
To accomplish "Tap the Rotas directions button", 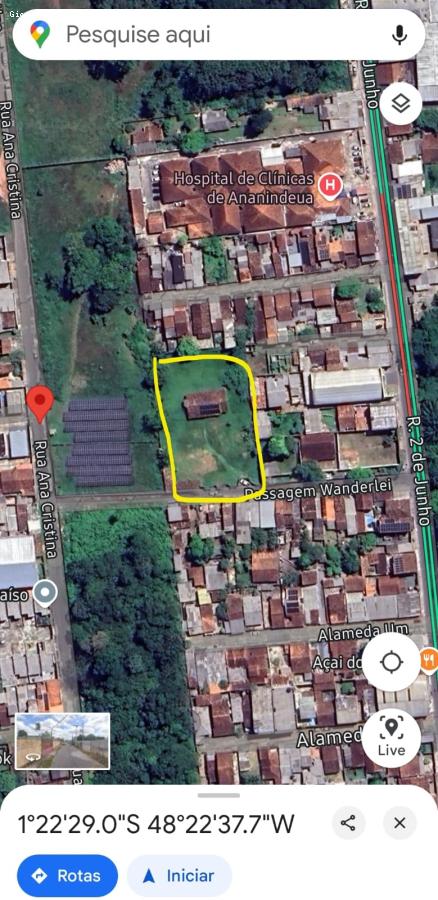I will coord(67,875).
